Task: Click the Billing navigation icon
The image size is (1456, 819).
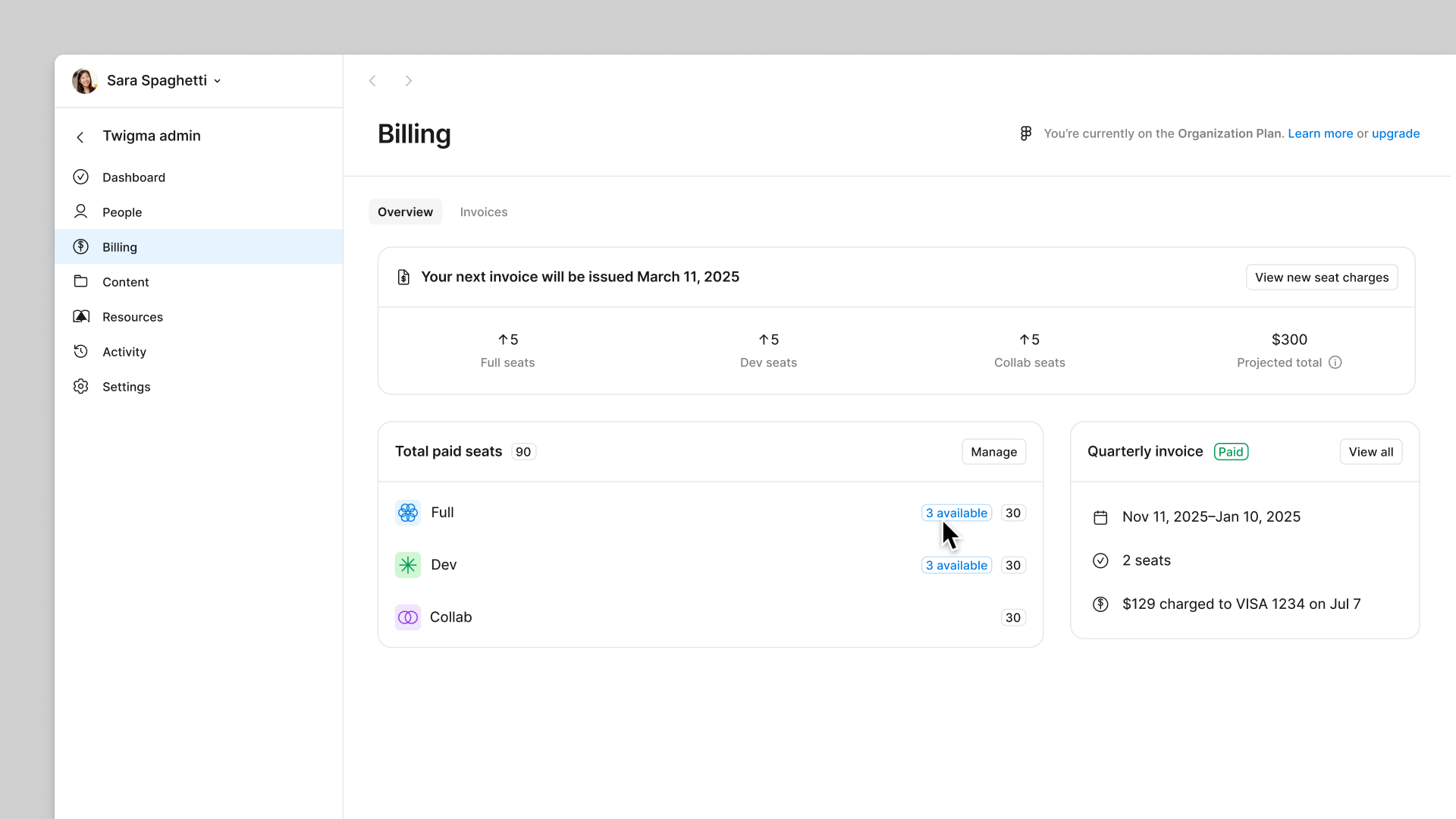Action: pos(81,247)
